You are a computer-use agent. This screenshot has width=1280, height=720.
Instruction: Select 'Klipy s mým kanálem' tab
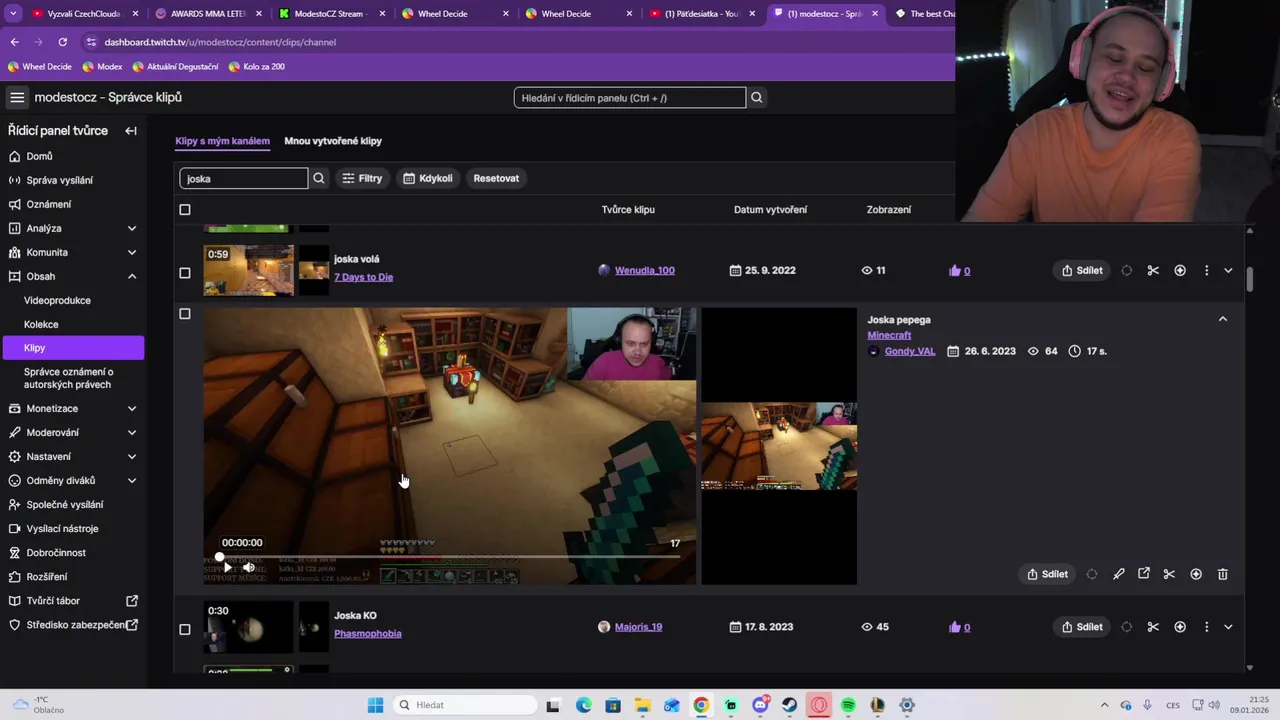222,141
